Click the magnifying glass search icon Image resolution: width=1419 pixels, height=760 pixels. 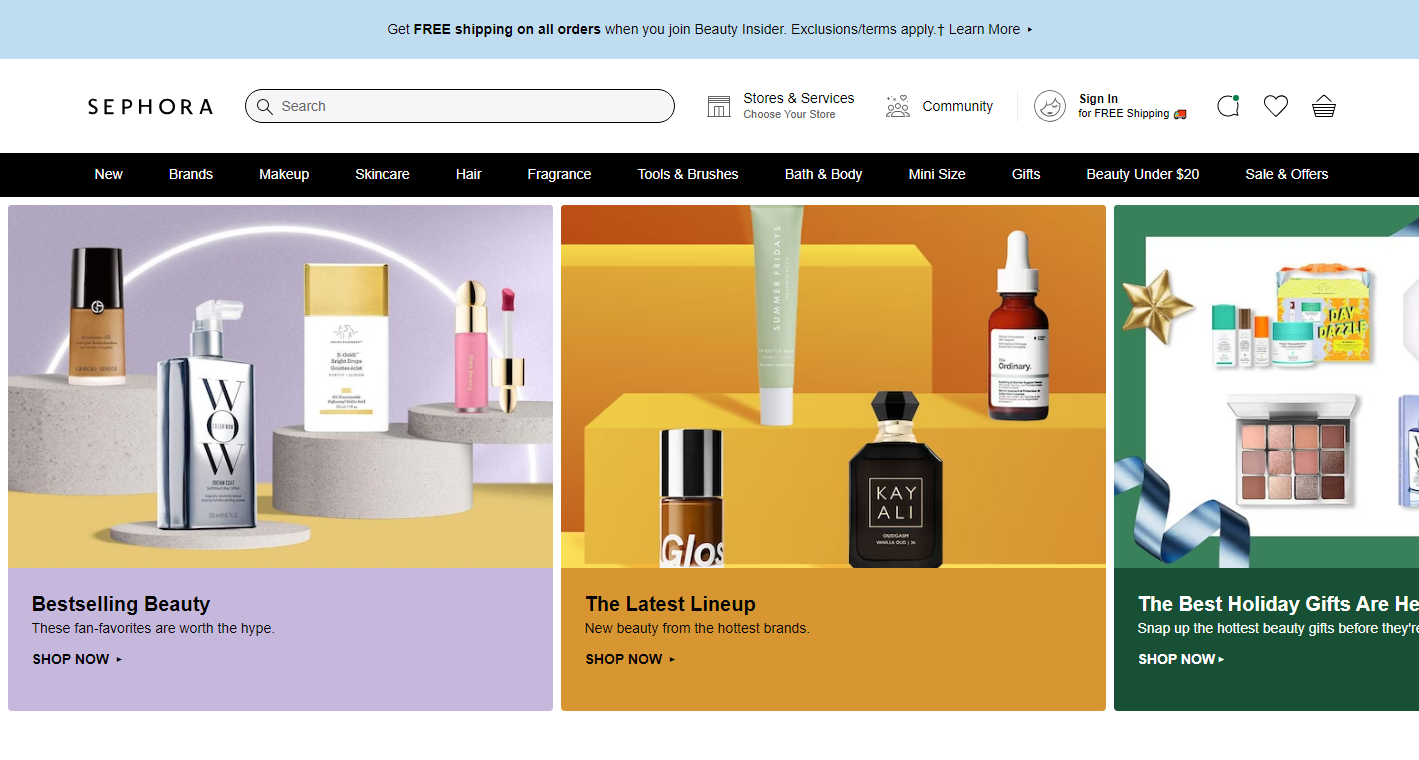coord(265,106)
